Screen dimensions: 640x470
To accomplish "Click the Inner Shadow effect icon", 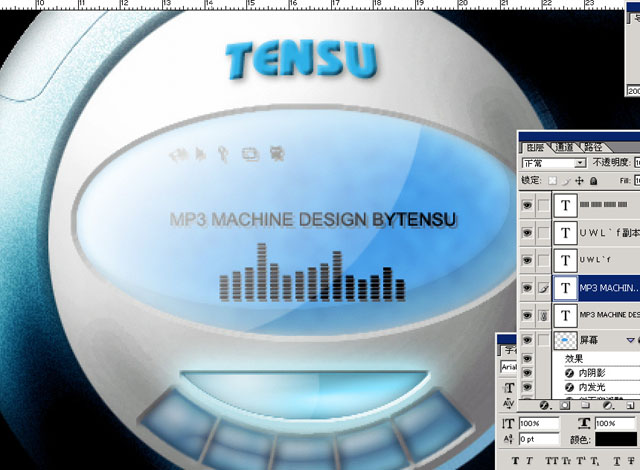I will tap(569, 373).
